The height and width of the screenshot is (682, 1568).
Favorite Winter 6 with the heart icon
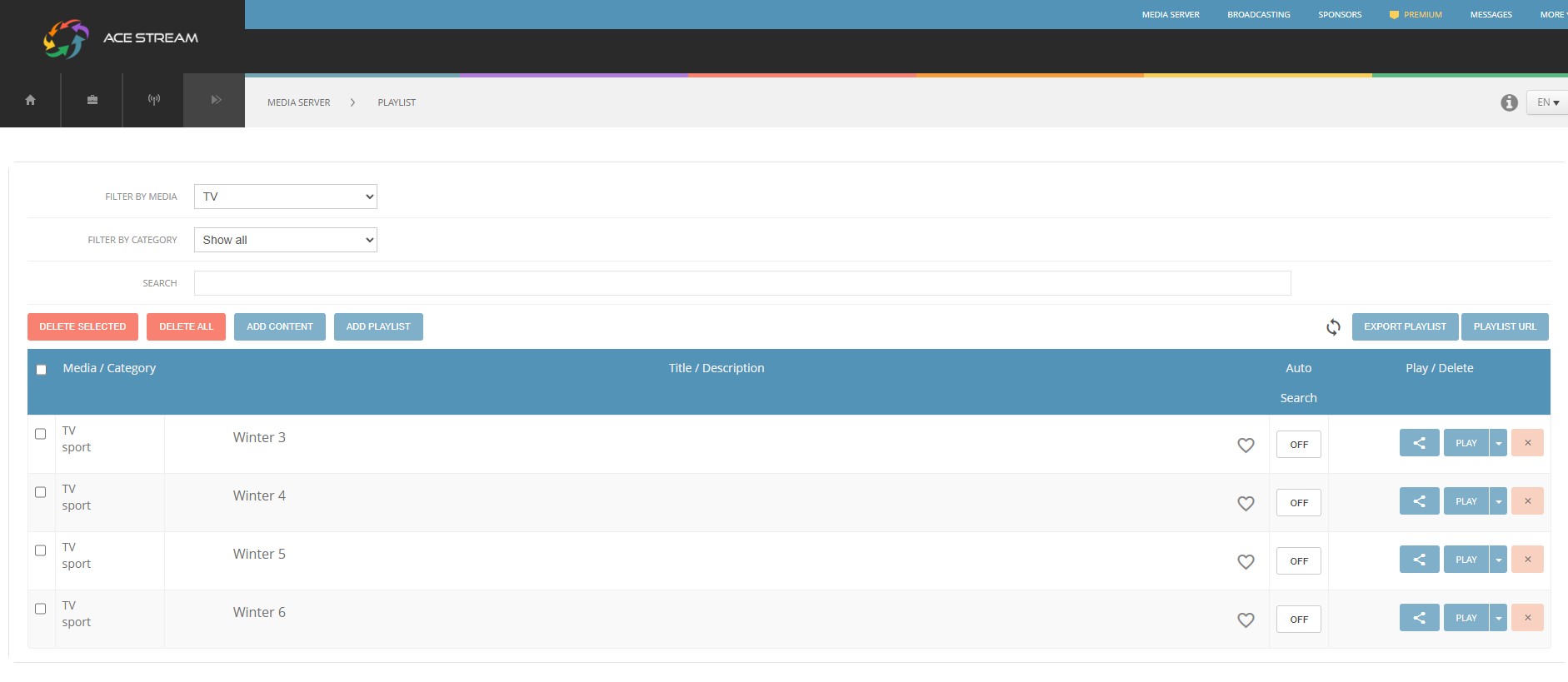pos(1246,620)
